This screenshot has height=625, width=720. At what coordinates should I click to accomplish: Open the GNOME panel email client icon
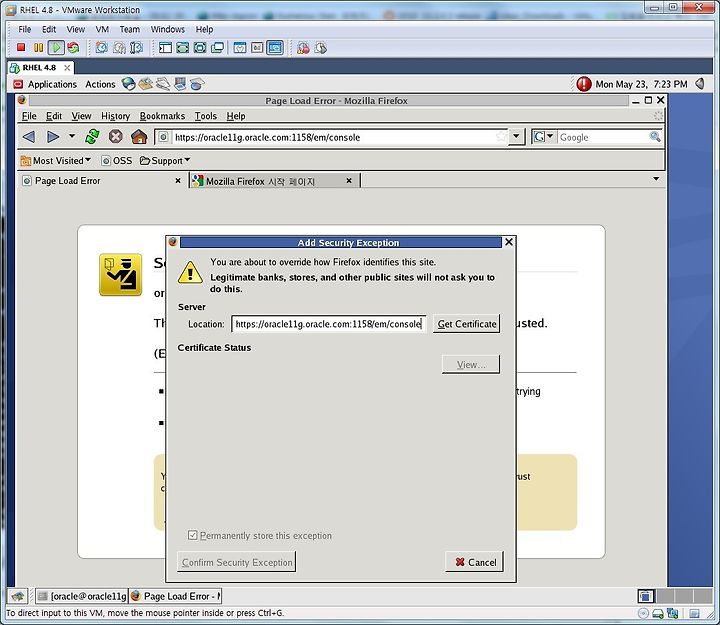tap(146, 84)
